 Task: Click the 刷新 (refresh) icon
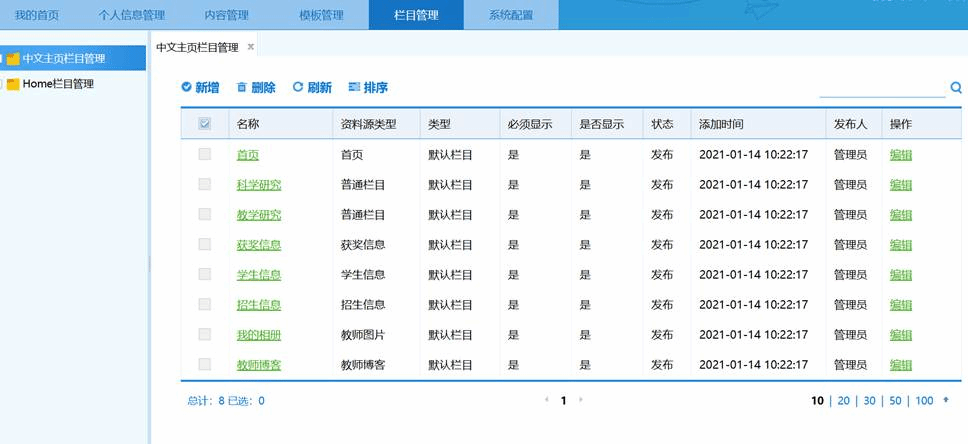coord(297,88)
